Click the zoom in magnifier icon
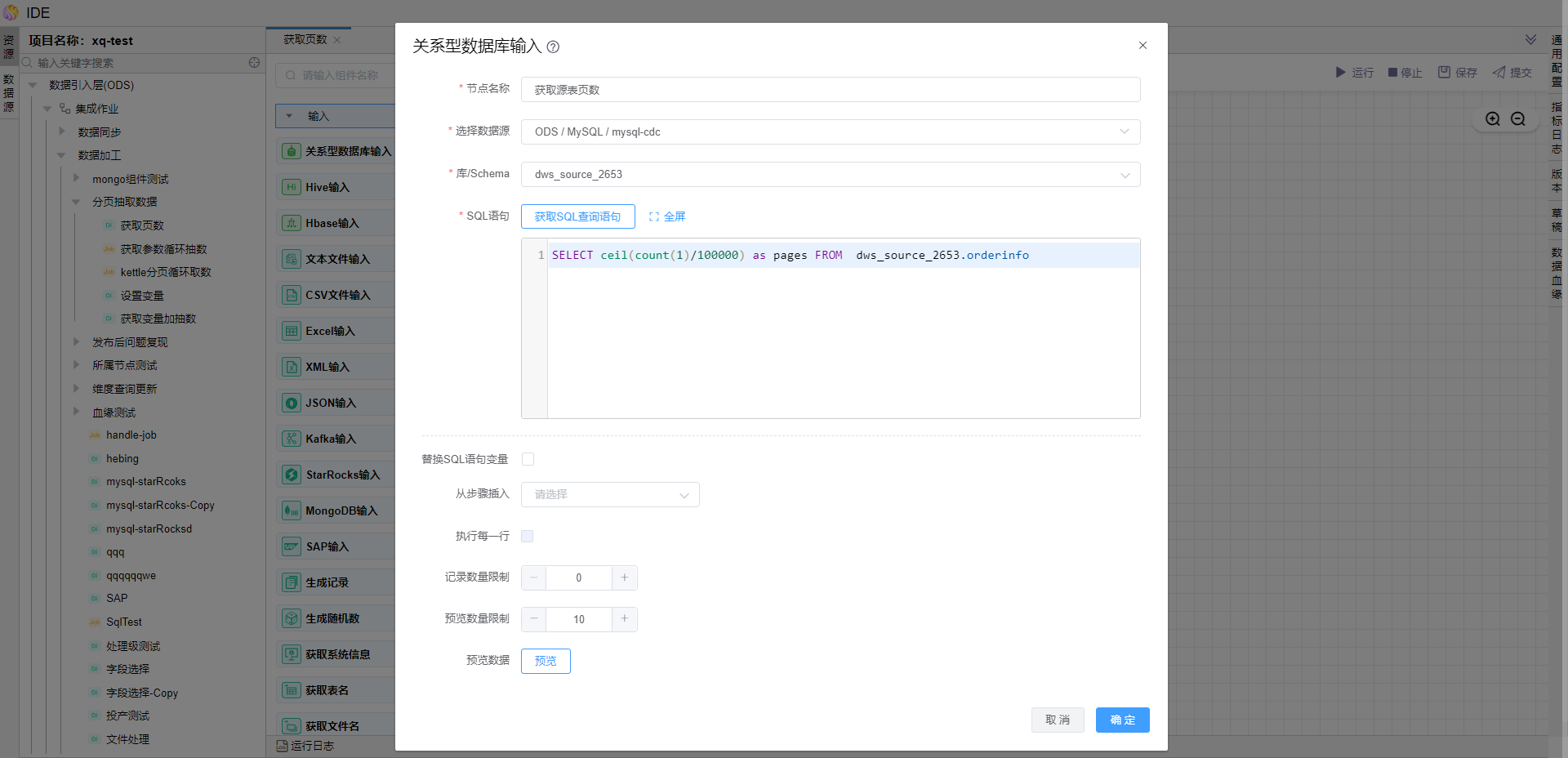 point(1493,119)
